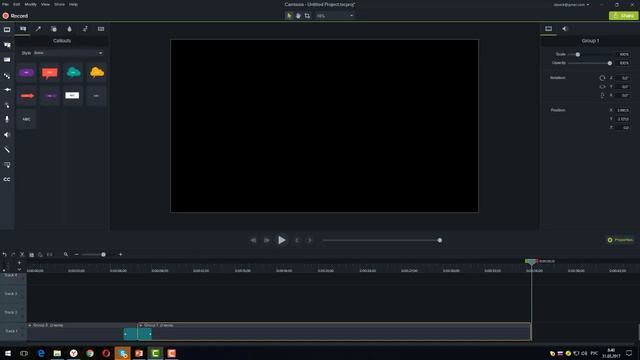The height and width of the screenshot is (360, 640).
Task: Click the Scale percentage field
Action: [x=624, y=54]
